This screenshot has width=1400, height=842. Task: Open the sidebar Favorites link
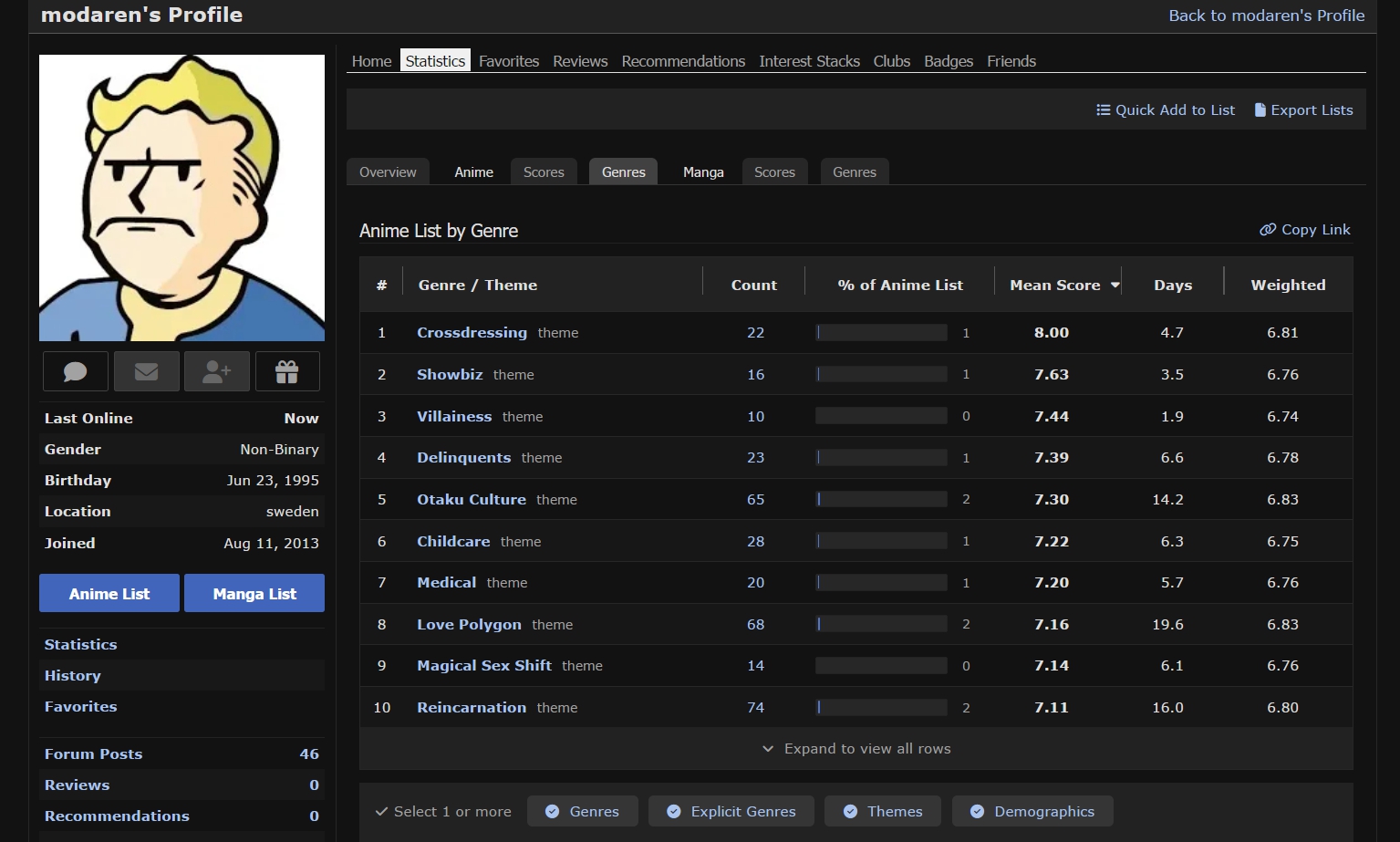[80, 706]
